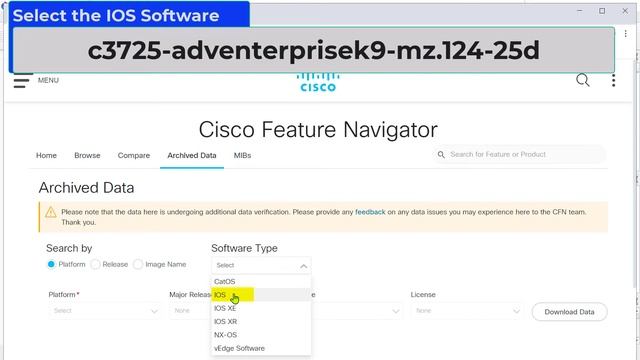
Task: Open the hamburger MENU icon
Action: pos(21,80)
